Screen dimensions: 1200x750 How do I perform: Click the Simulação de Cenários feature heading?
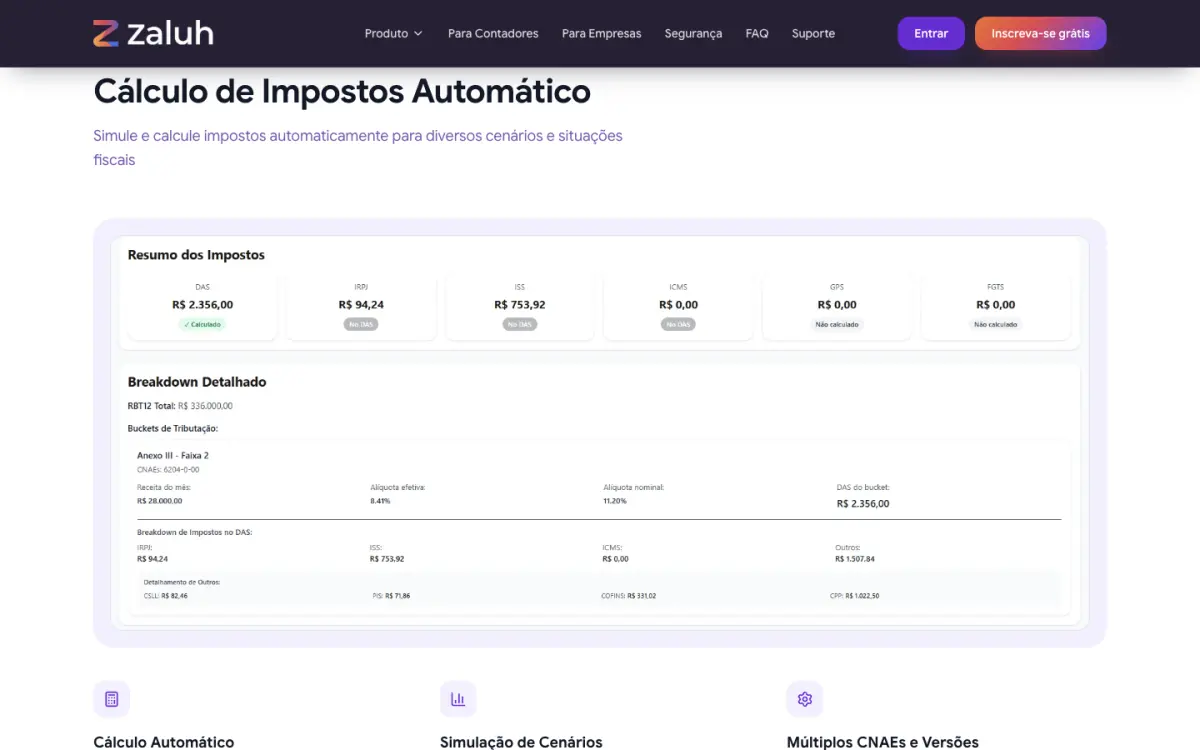click(x=521, y=742)
